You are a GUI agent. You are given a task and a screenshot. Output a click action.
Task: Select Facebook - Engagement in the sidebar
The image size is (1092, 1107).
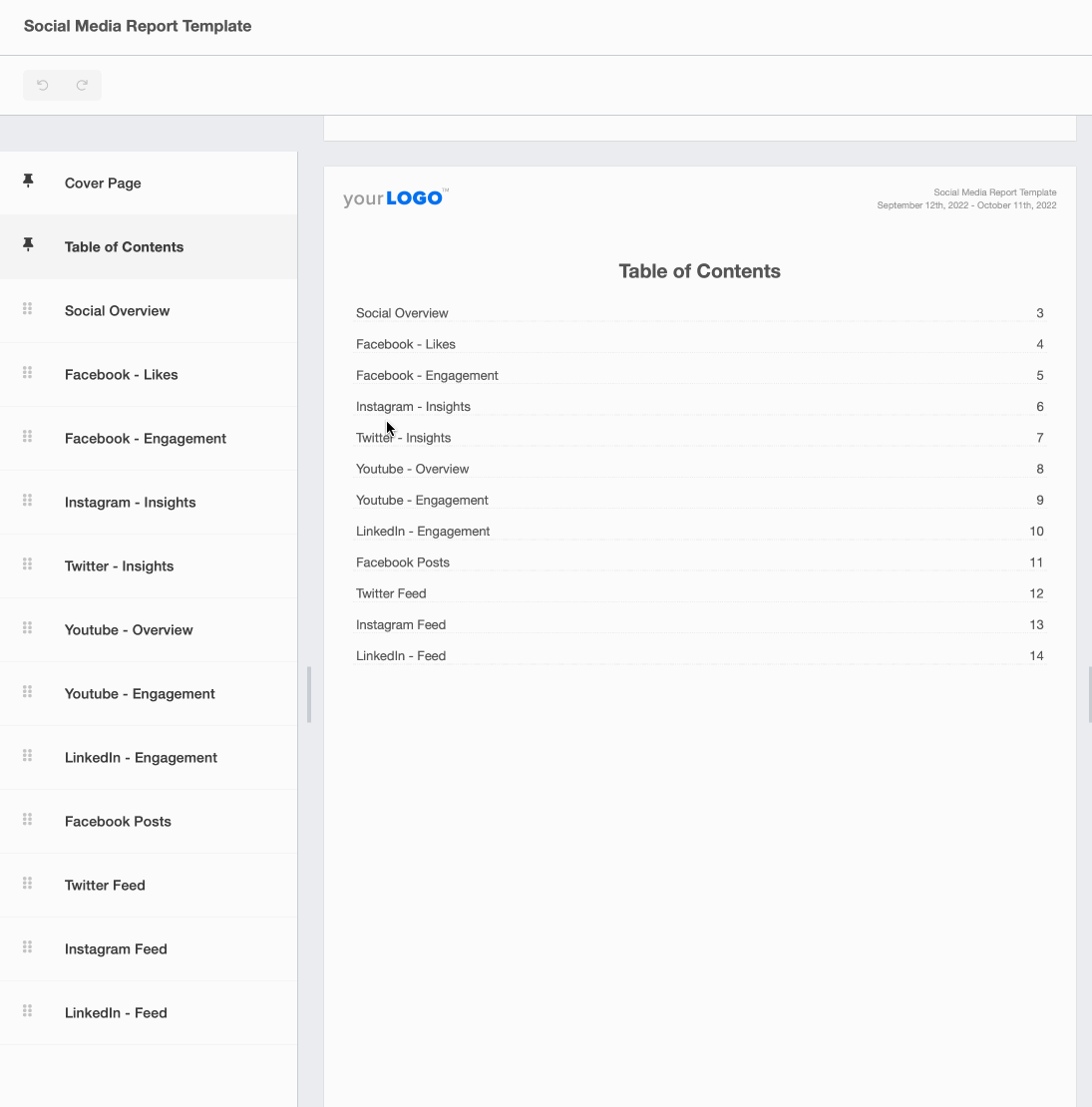(146, 438)
